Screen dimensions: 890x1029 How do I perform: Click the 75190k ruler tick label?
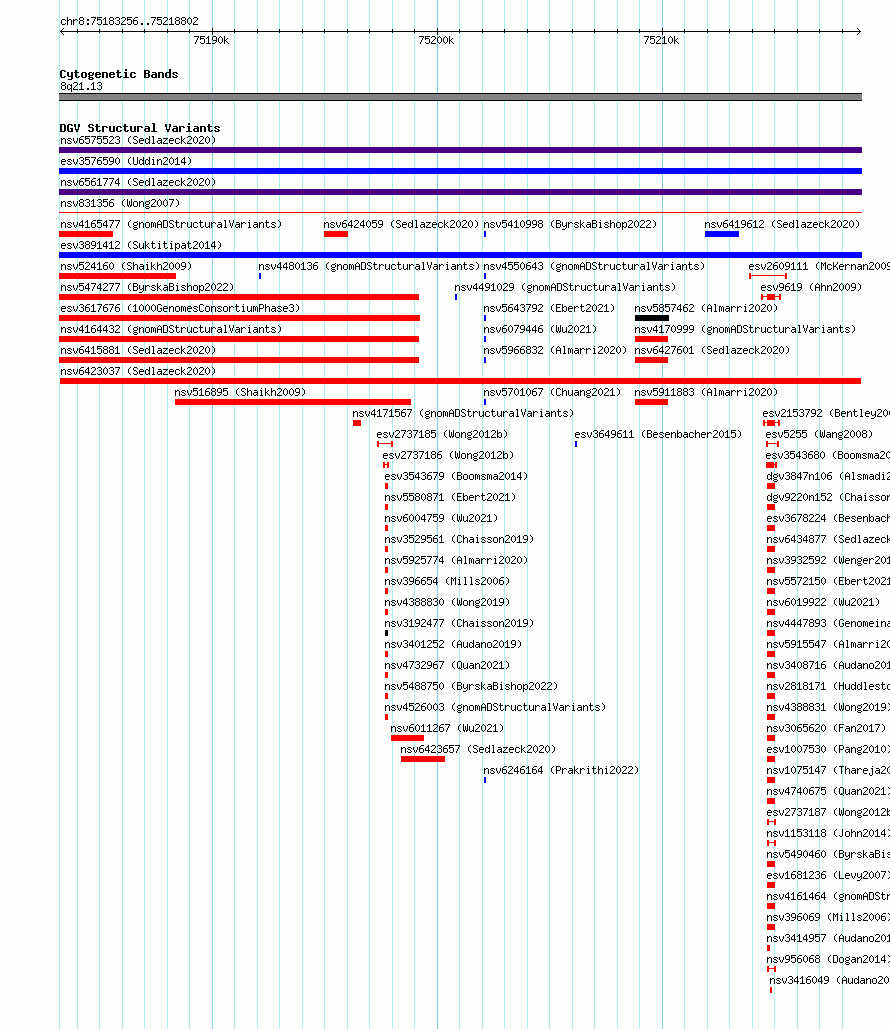point(211,41)
